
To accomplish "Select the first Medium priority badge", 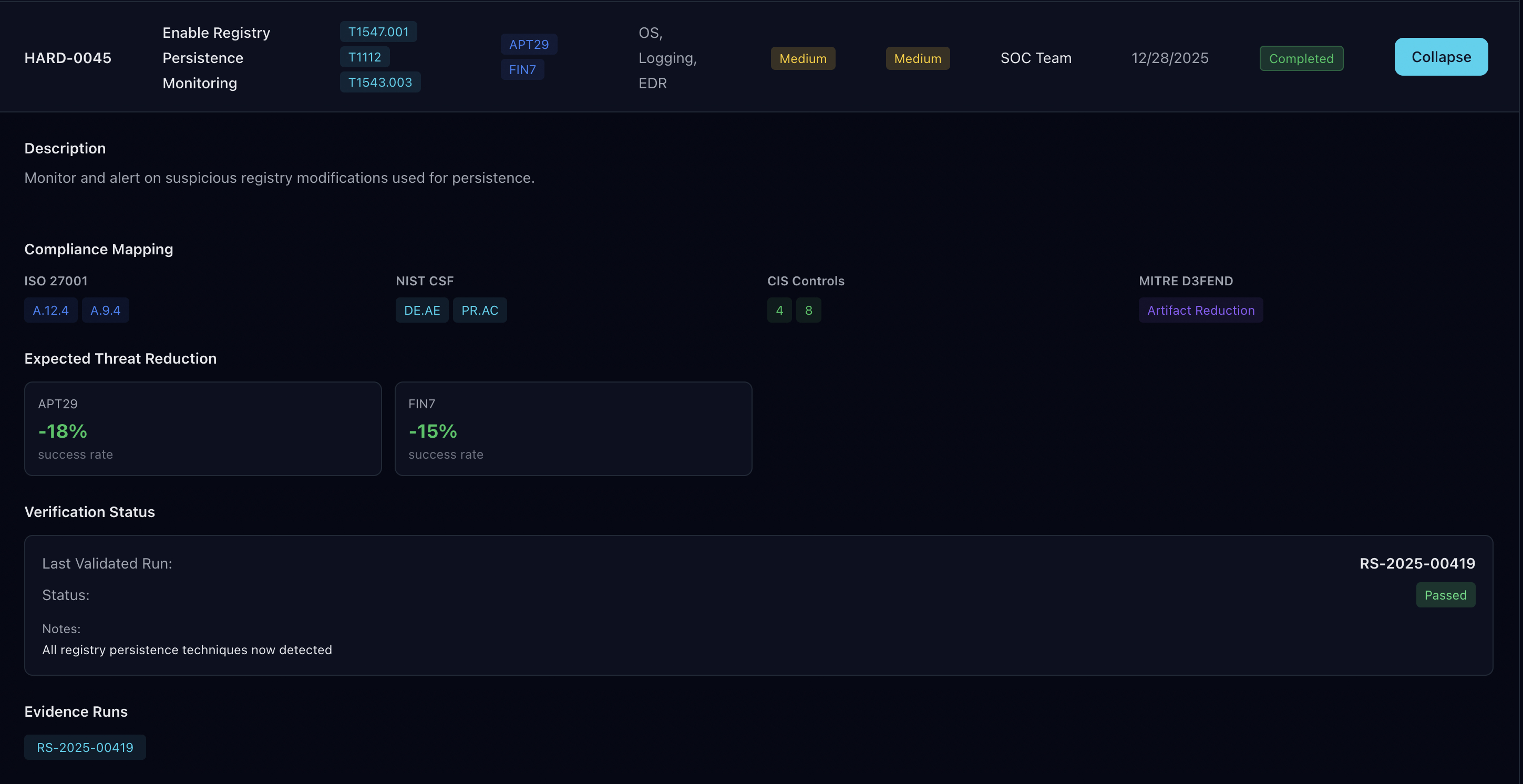I will tap(803, 58).
